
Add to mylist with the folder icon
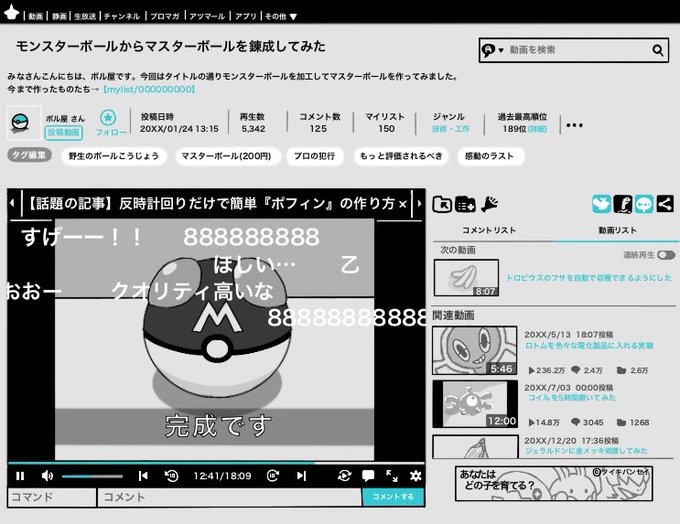point(442,204)
